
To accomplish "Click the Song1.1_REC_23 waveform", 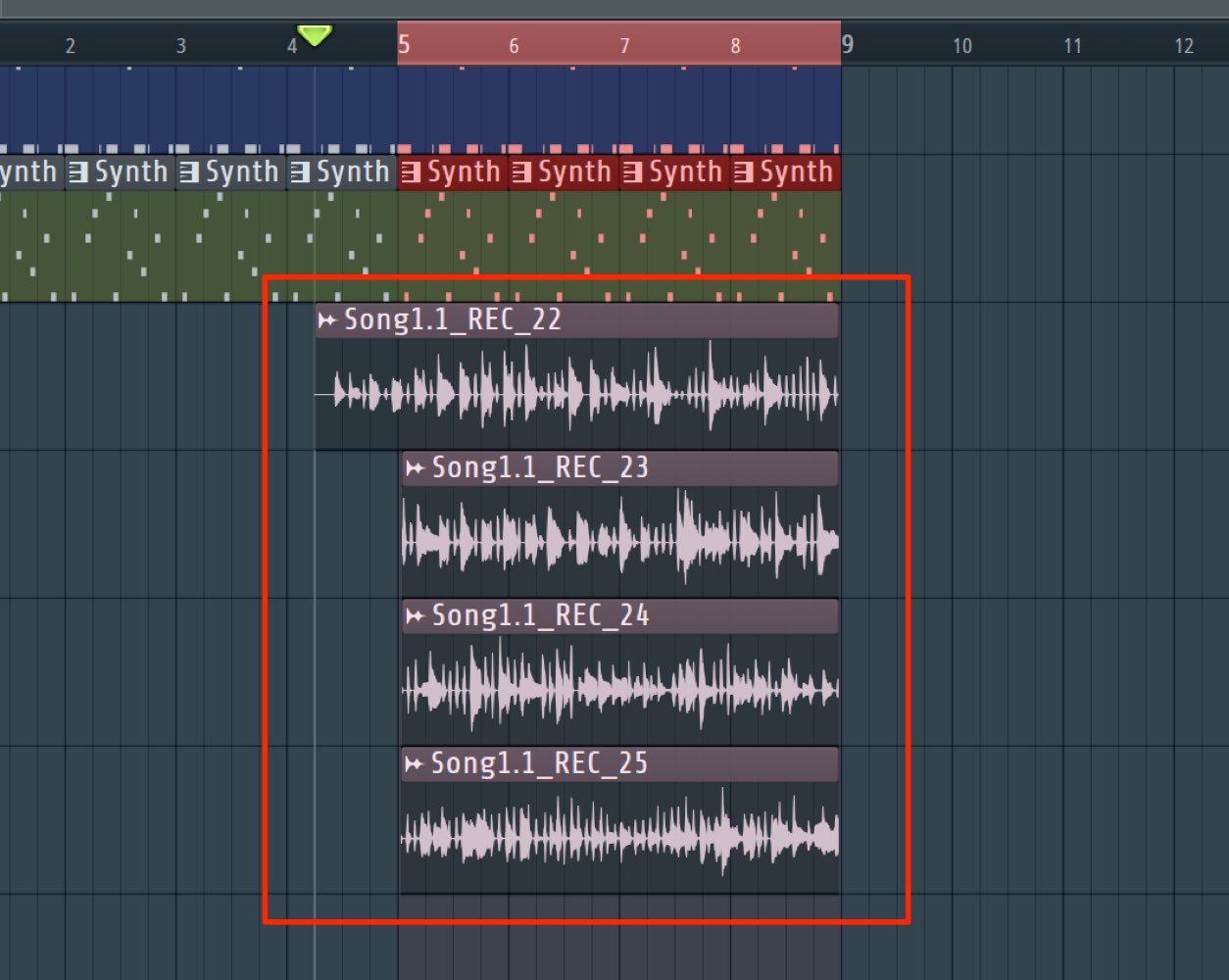I will [620, 541].
